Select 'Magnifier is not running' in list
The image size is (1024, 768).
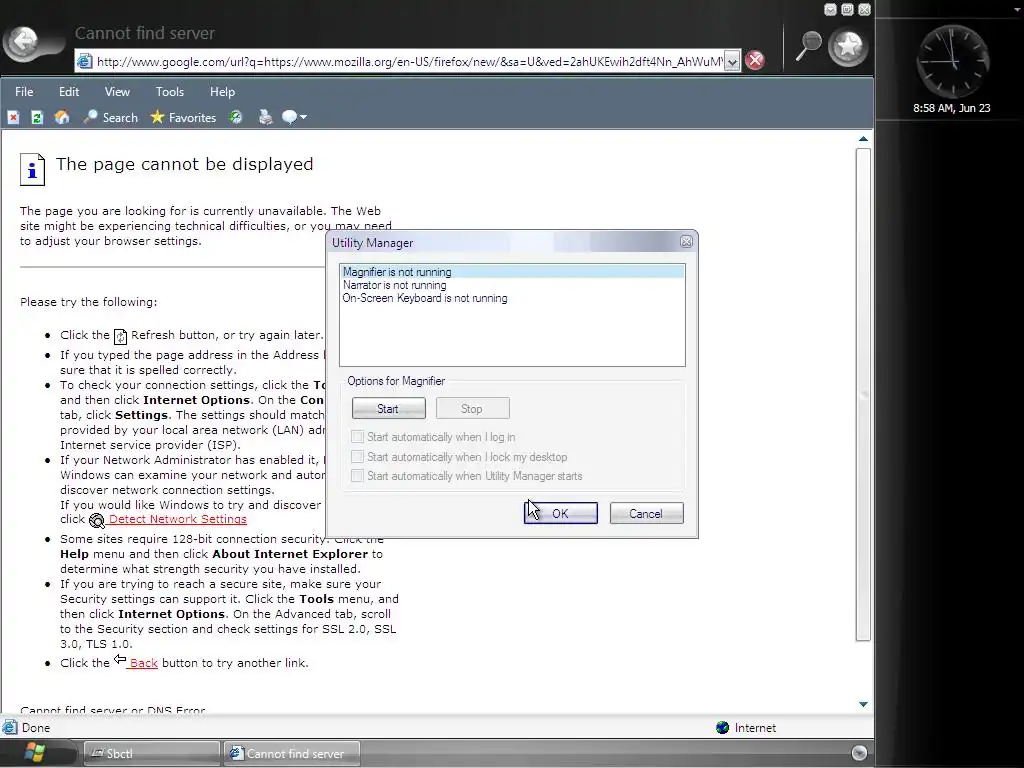point(513,272)
